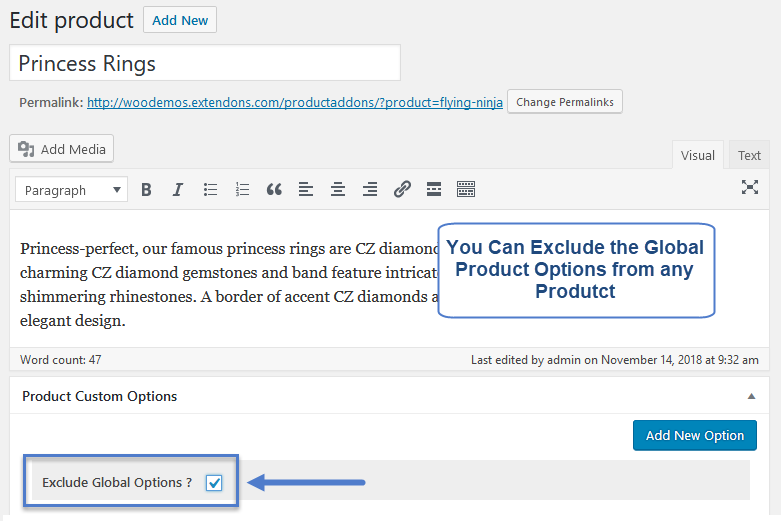Open the product permalink URL
This screenshot has height=521, width=781.
pos(295,102)
